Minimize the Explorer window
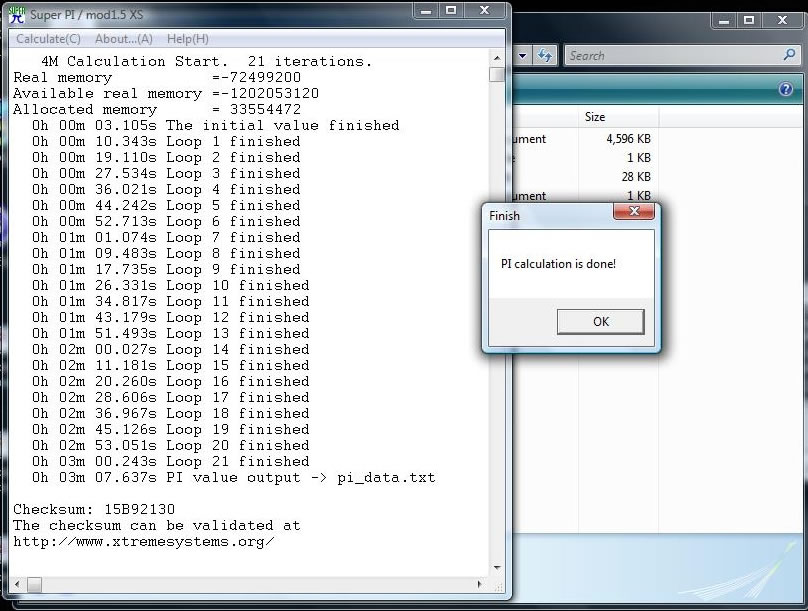The height and width of the screenshot is (611, 808). 723,21
